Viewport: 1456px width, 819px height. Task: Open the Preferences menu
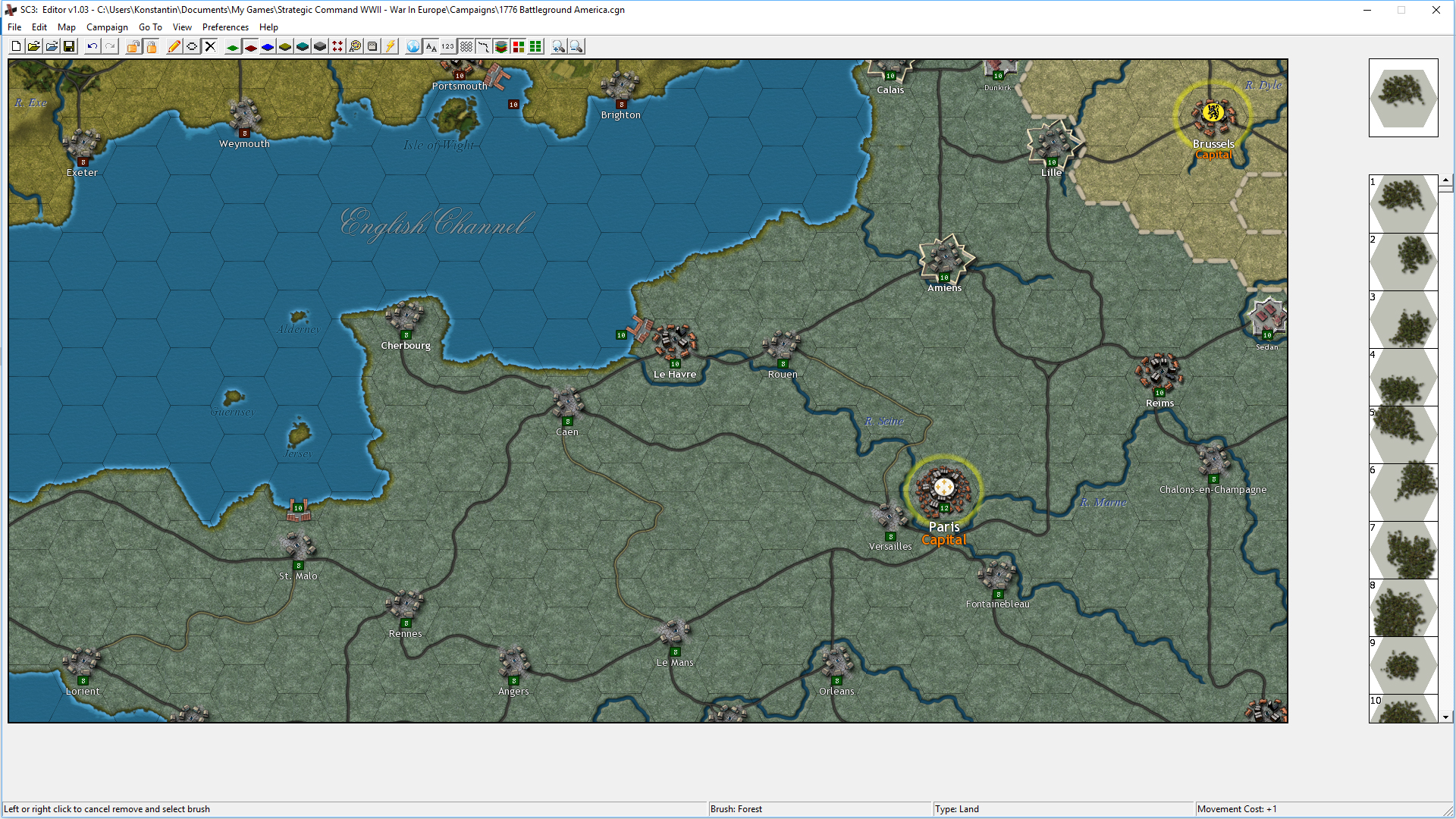(x=225, y=27)
